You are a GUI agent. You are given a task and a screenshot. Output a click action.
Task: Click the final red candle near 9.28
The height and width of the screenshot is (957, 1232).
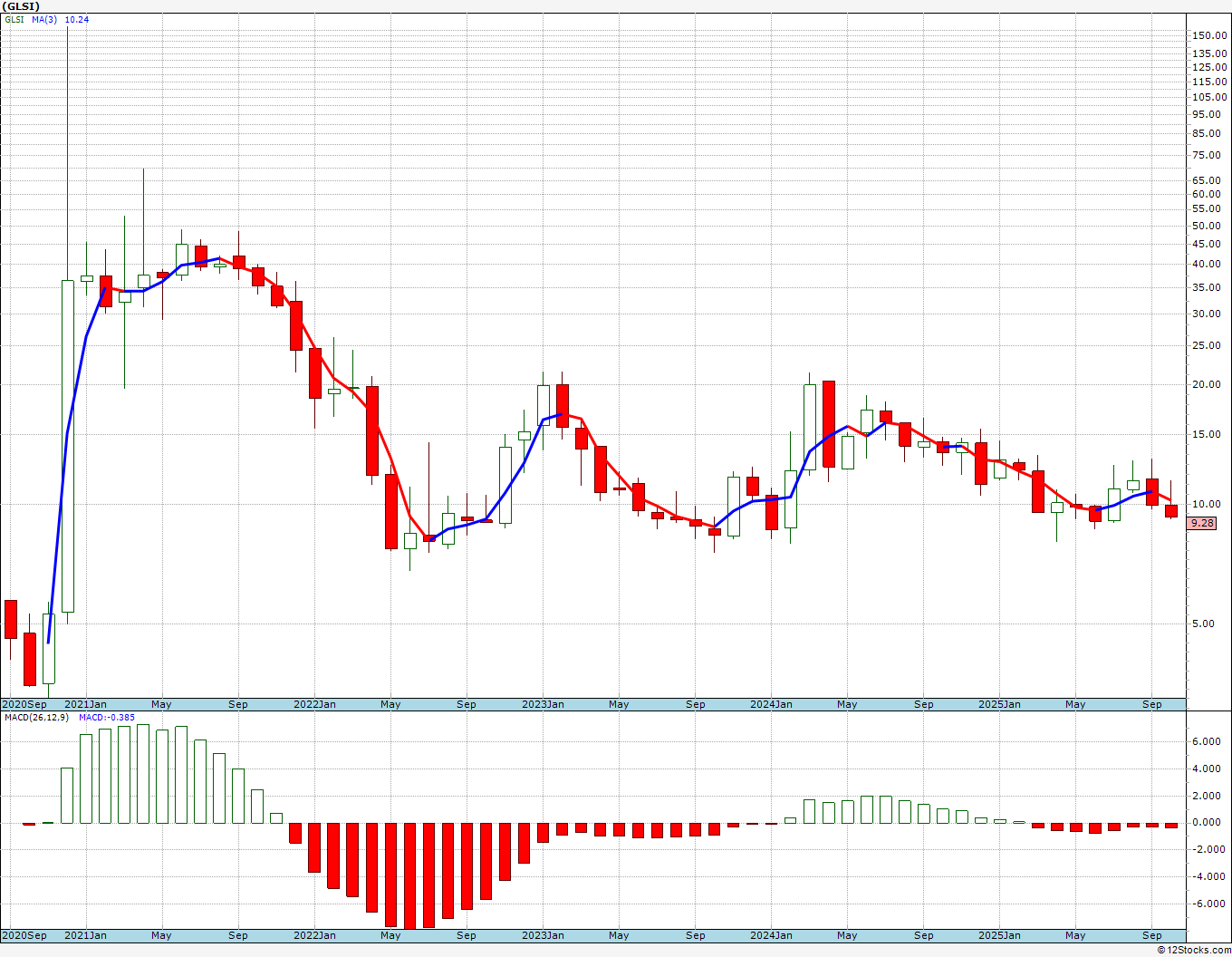point(1170,511)
